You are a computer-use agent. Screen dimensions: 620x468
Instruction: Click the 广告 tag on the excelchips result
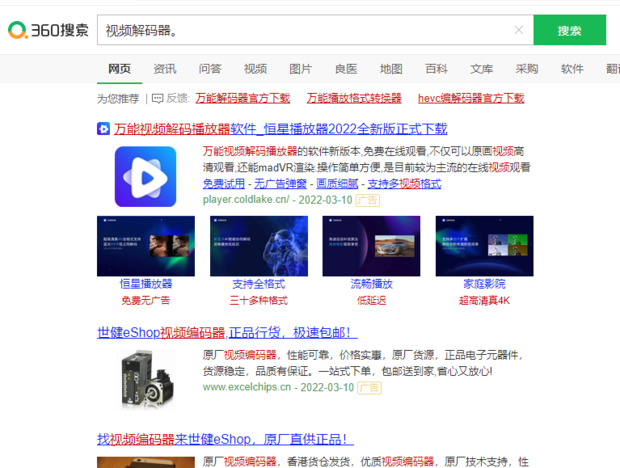(369, 388)
